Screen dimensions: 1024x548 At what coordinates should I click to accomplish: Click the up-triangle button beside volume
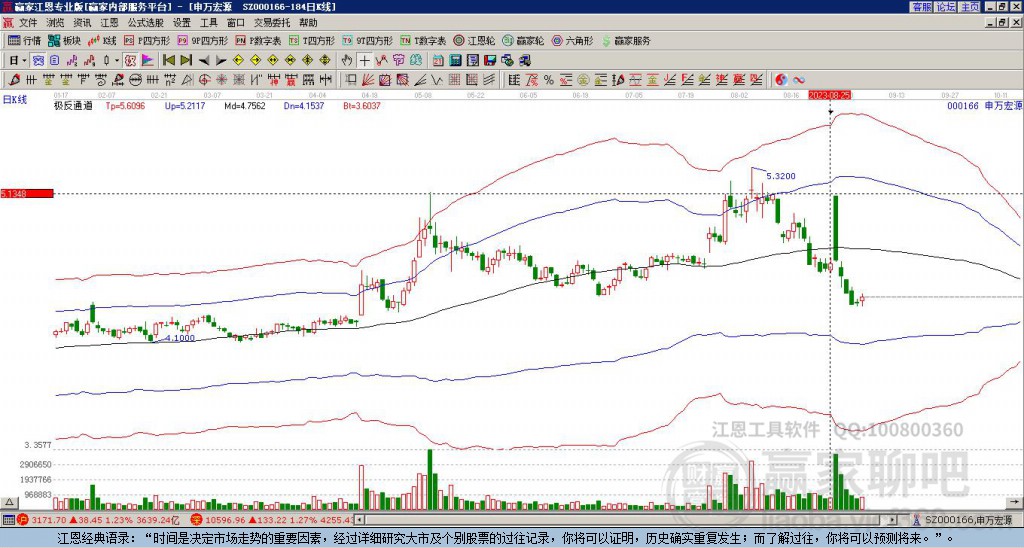[x=9, y=503]
